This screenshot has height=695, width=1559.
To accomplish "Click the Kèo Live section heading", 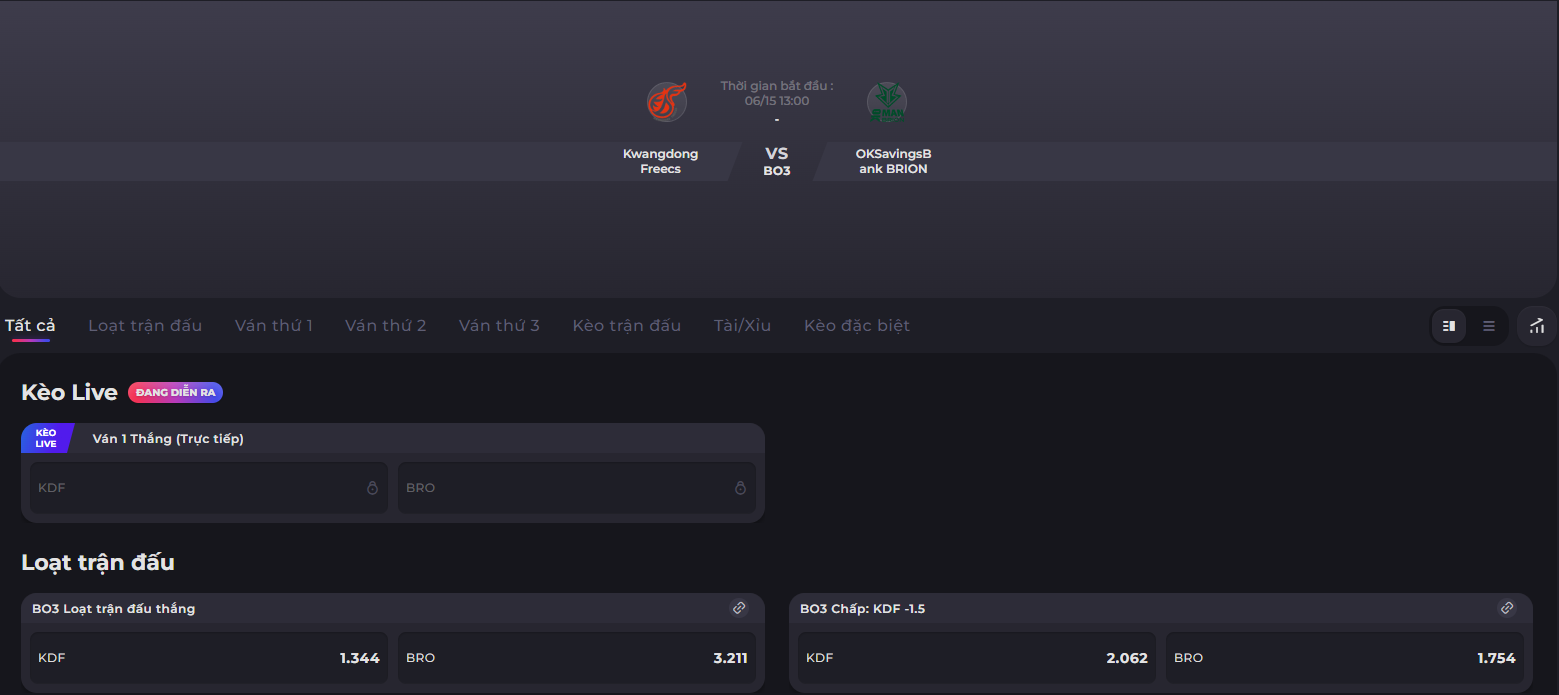I will click(x=69, y=393).
